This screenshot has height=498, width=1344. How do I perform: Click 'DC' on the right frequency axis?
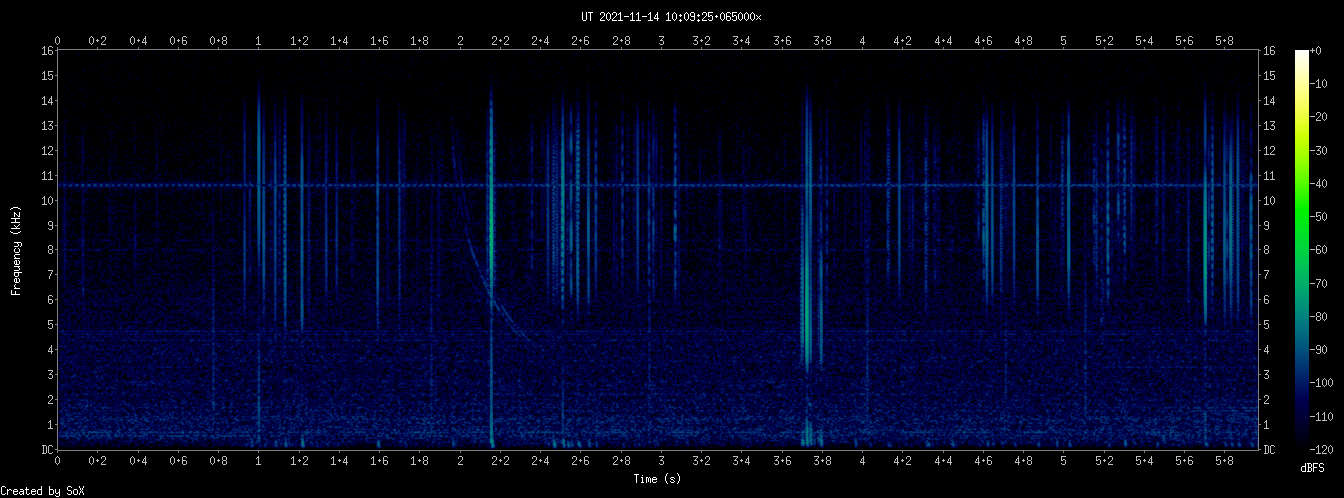click(1270, 450)
